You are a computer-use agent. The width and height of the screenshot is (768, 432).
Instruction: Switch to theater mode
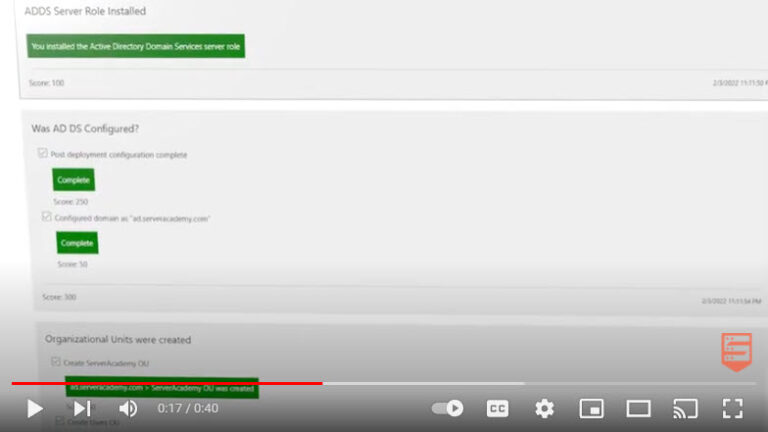(638, 408)
